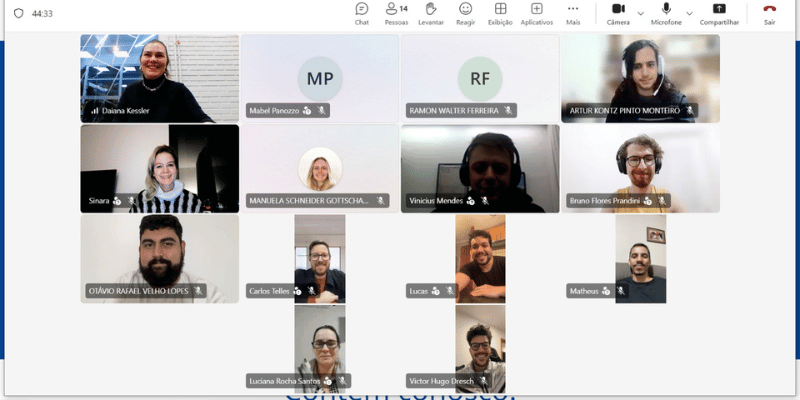This screenshot has width=800, height=400.
Task: Click the Luciana Rocha Santos name label
Action: click(x=285, y=381)
